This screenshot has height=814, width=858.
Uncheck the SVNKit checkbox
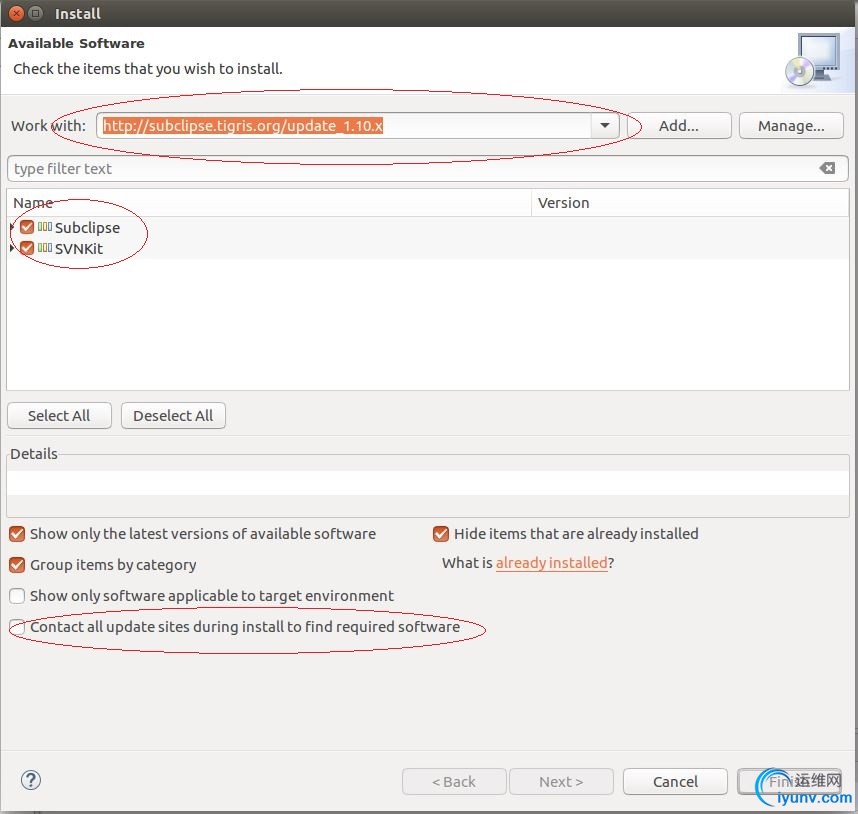point(27,248)
